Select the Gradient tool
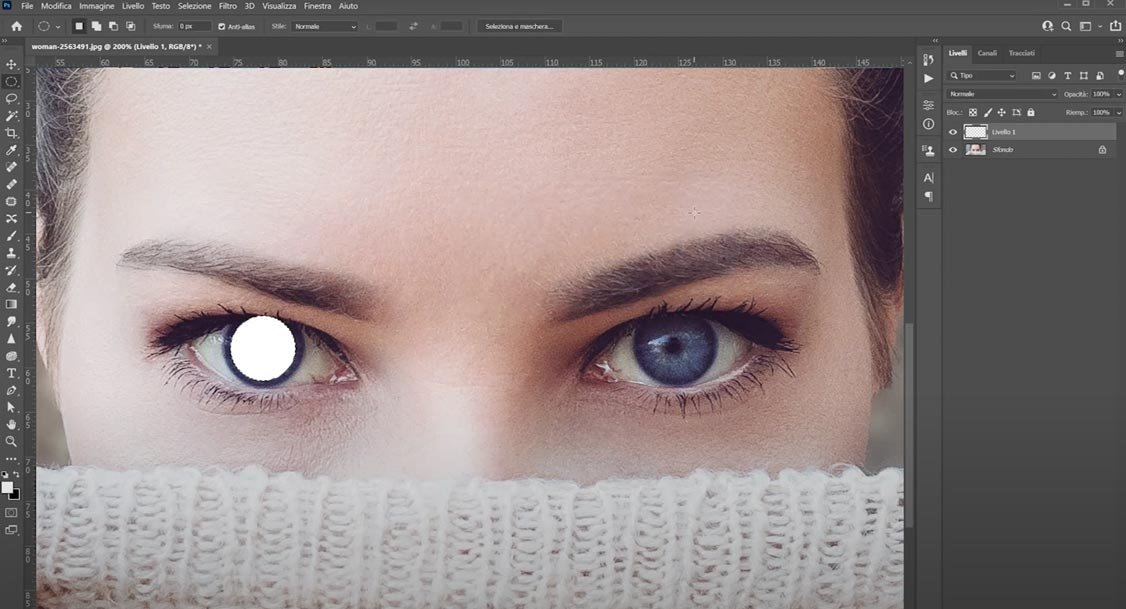The width and height of the screenshot is (1126, 609). pos(11,304)
